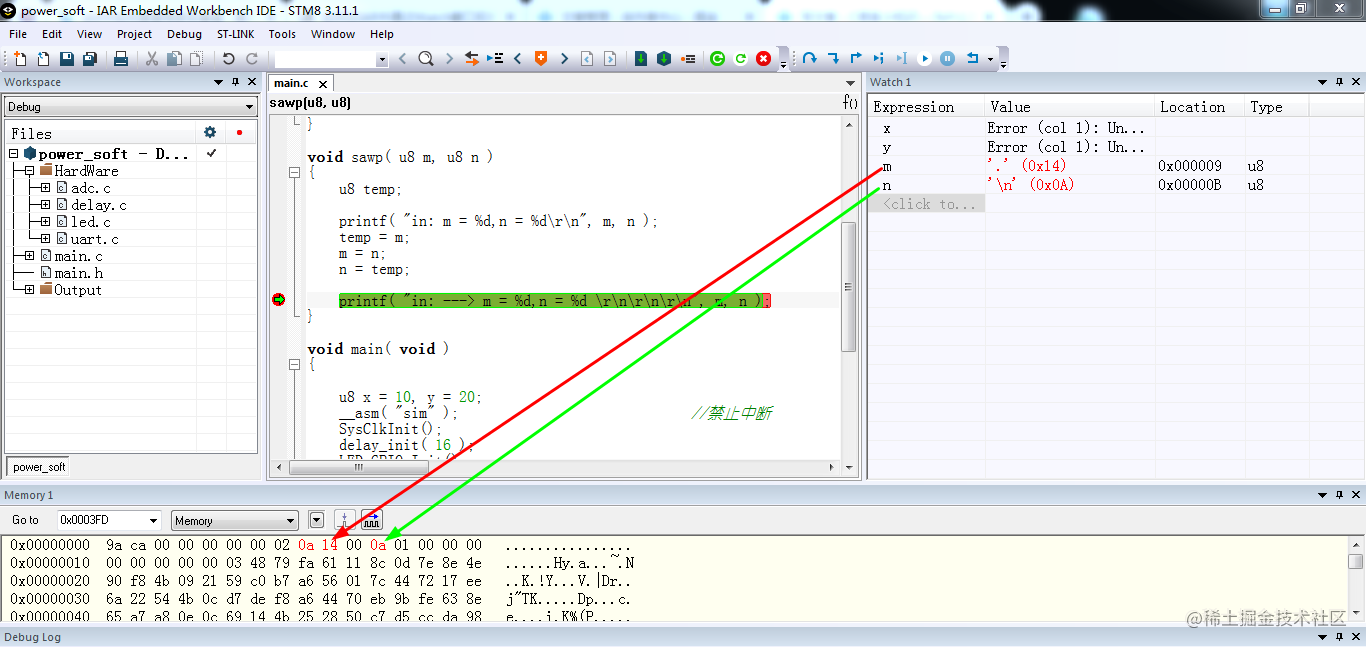Open the Memory panel context menu button
Image resolution: width=1366 pixels, height=647 pixels.
317,520
